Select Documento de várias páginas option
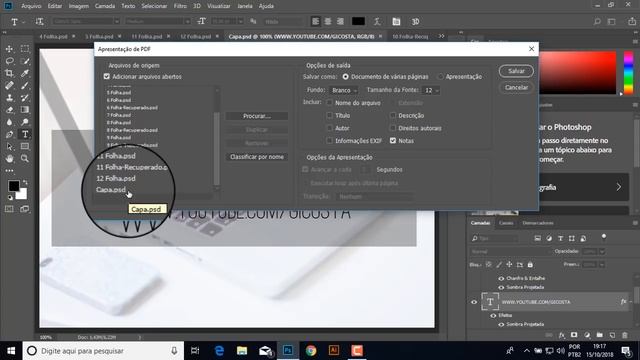This screenshot has height=360, width=640. [x=345, y=76]
